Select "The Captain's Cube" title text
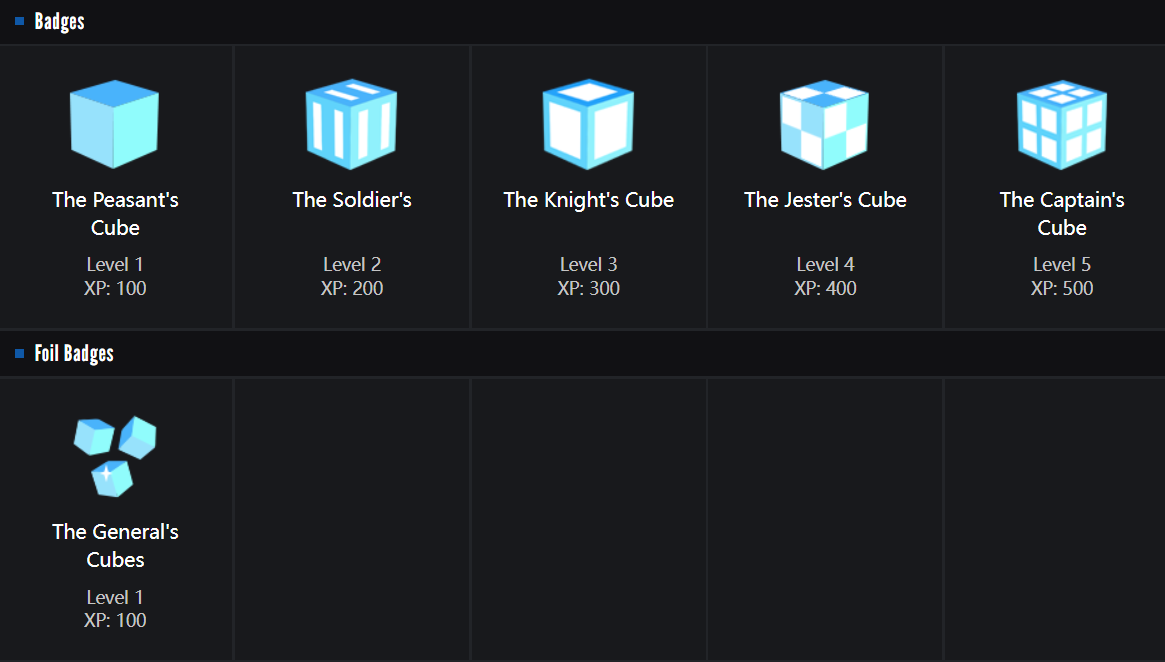1165x662 pixels. (1062, 213)
